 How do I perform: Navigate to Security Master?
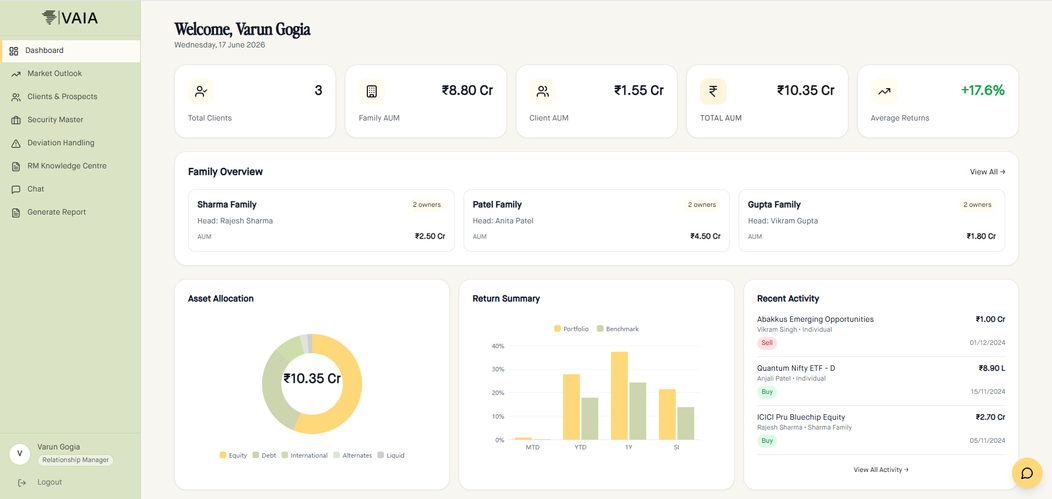[70, 120]
